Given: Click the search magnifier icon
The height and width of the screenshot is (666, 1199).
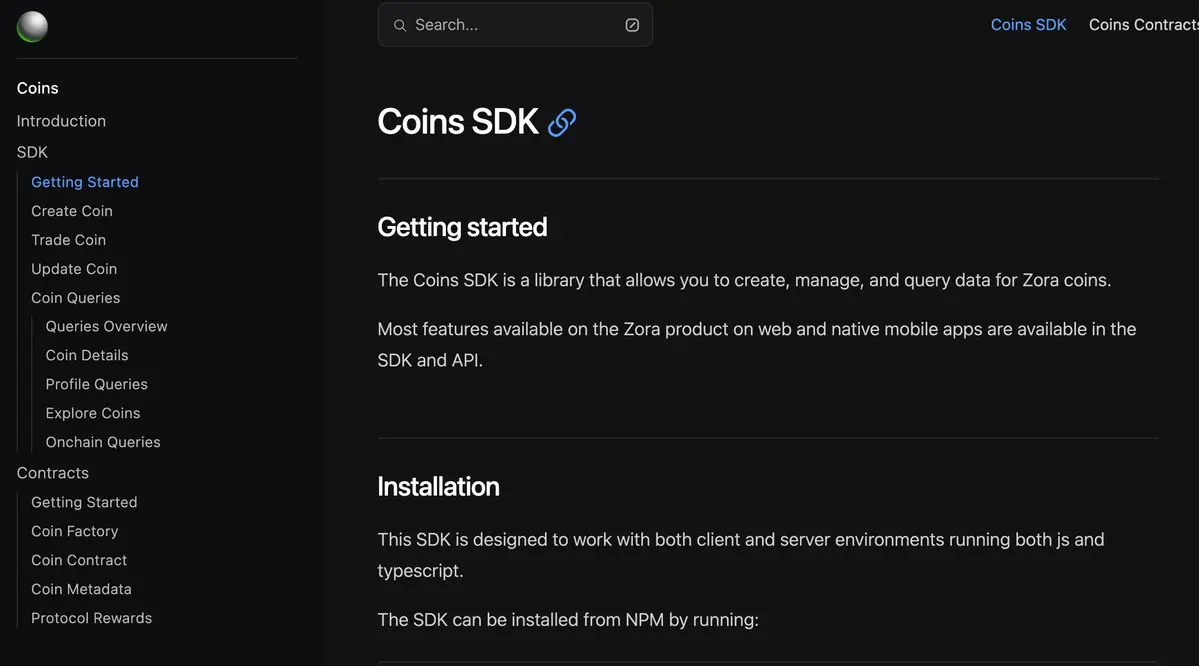Looking at the screenshot, I should pyautogui.click(x=400, y=25).
